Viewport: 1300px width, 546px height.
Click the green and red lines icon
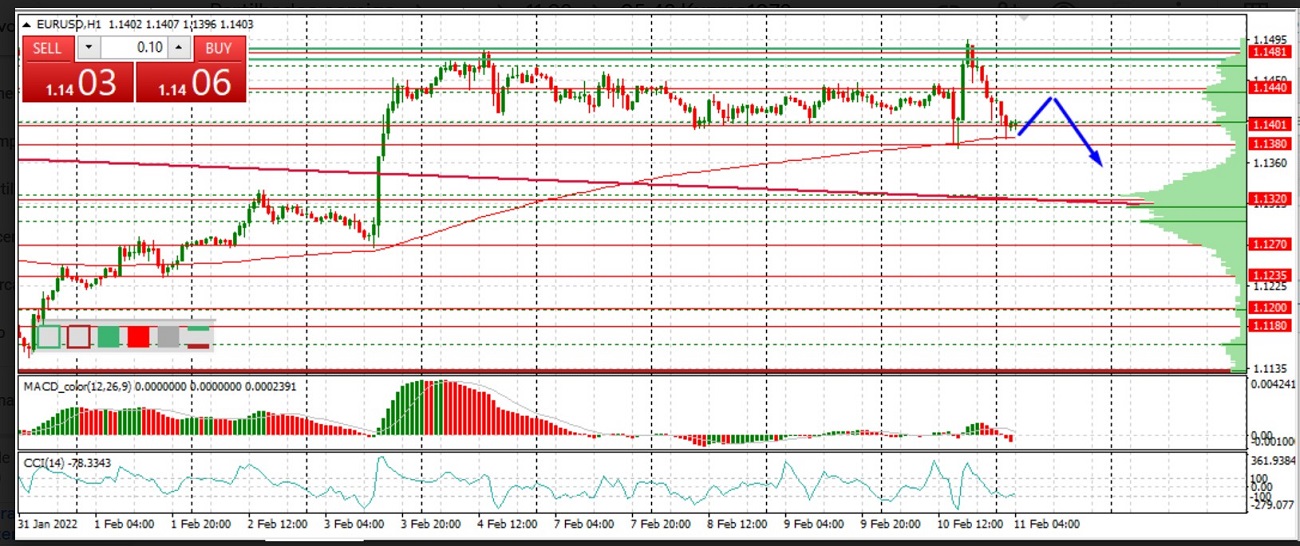pos(198,336)
